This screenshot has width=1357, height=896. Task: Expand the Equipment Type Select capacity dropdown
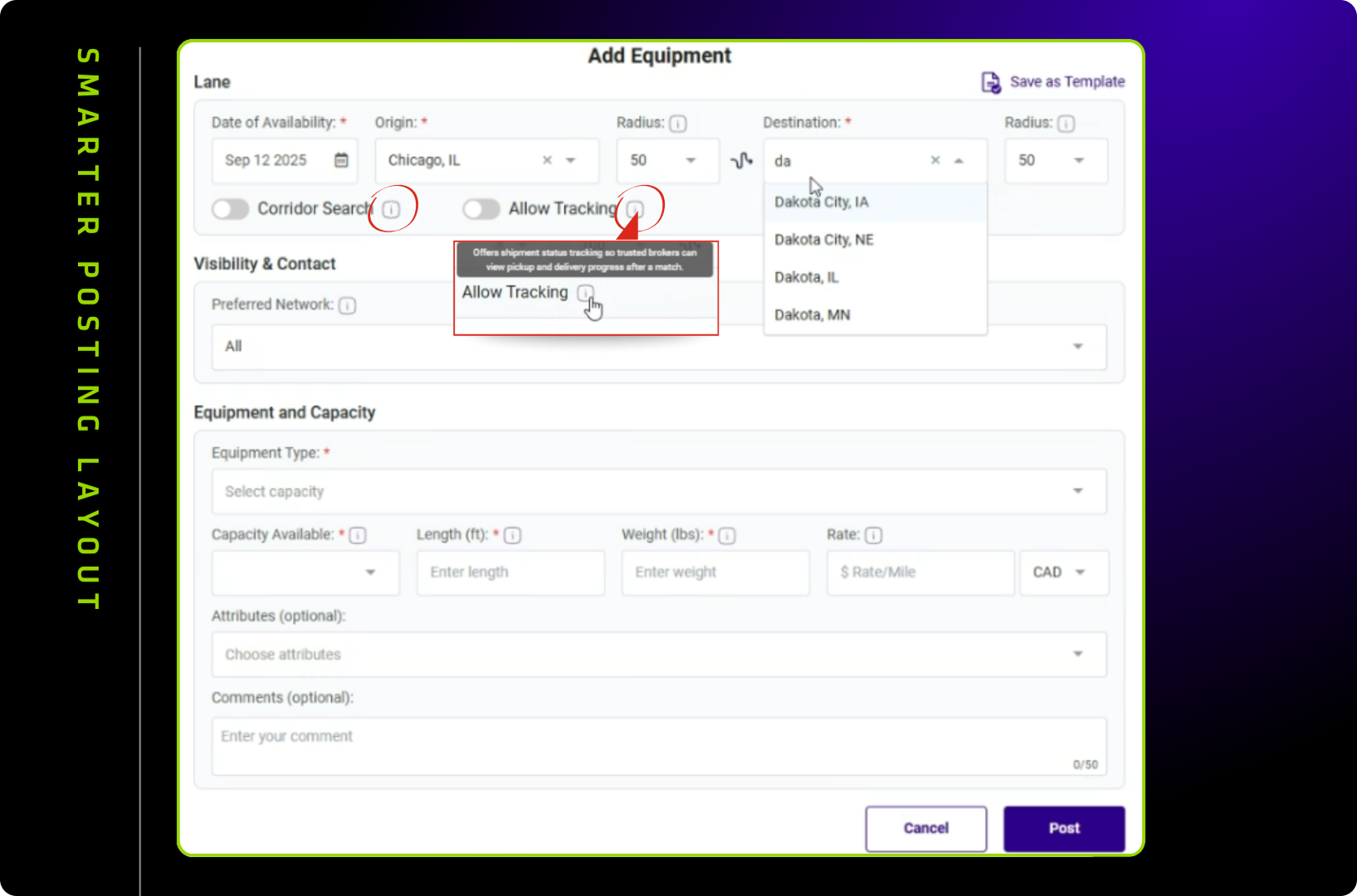(x=659, y=491)
